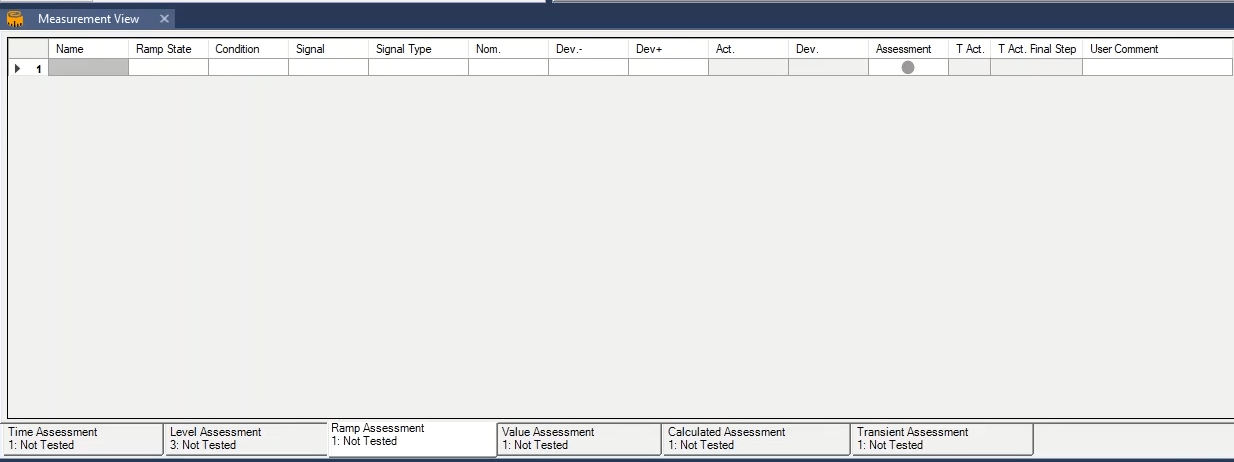The width and height of the screenshot is (1234, 462).
Task: Click the User Comment cell in row 1
Action: click(x=1157, y=68)
